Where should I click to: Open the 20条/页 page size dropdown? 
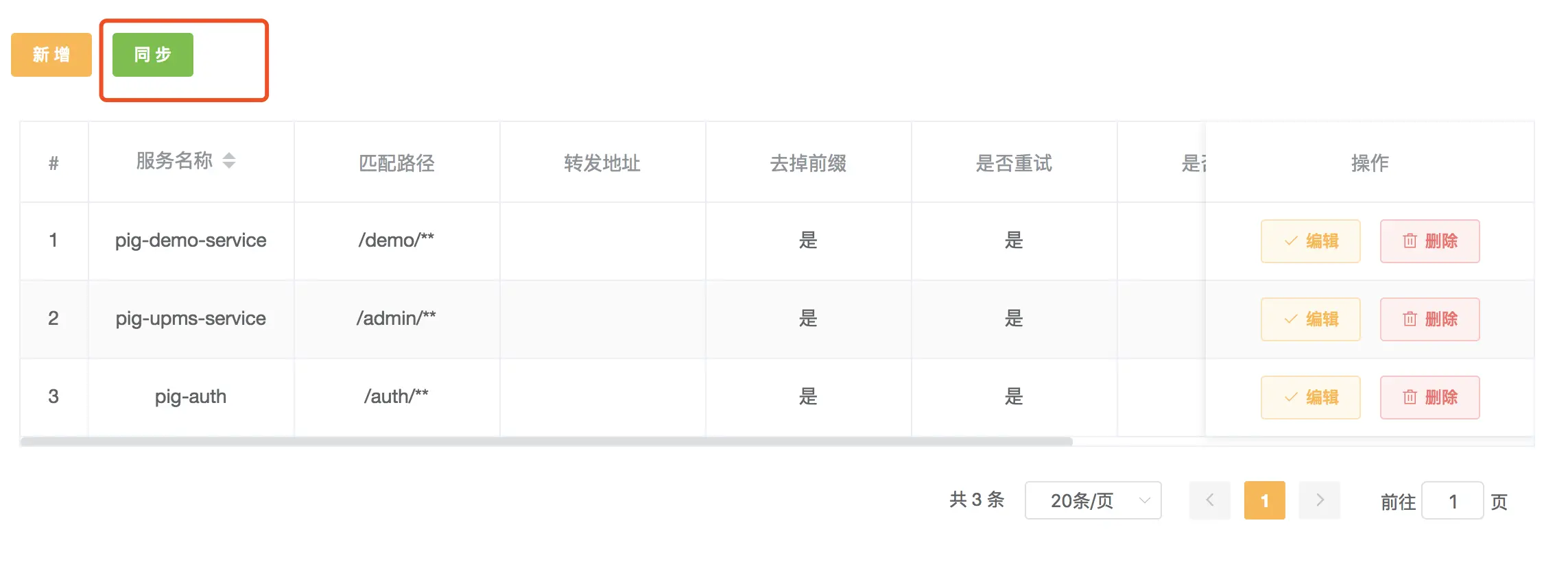pos(1093,501)
